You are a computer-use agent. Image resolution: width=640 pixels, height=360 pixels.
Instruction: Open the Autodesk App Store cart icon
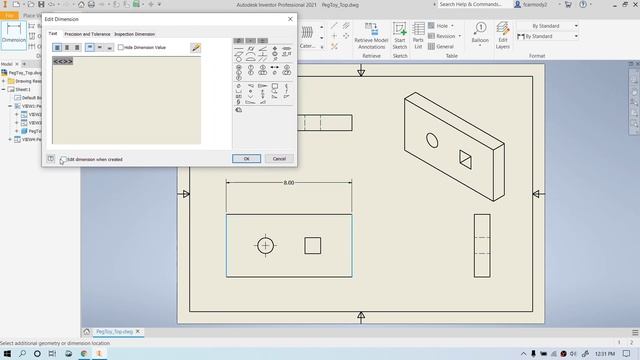coord(568,4)
